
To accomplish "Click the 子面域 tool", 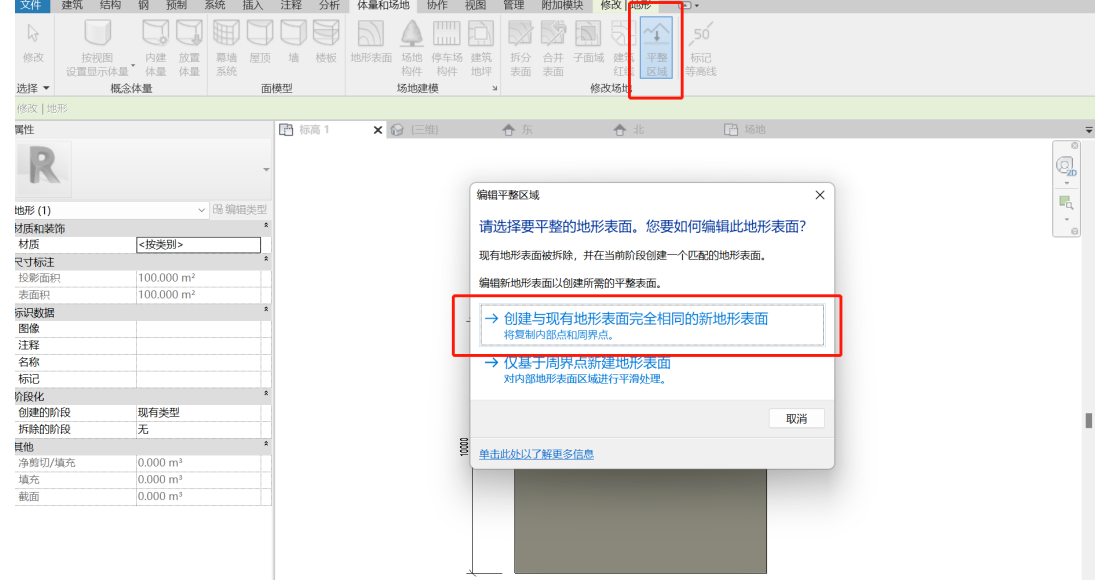I will (x=588, y=42).
